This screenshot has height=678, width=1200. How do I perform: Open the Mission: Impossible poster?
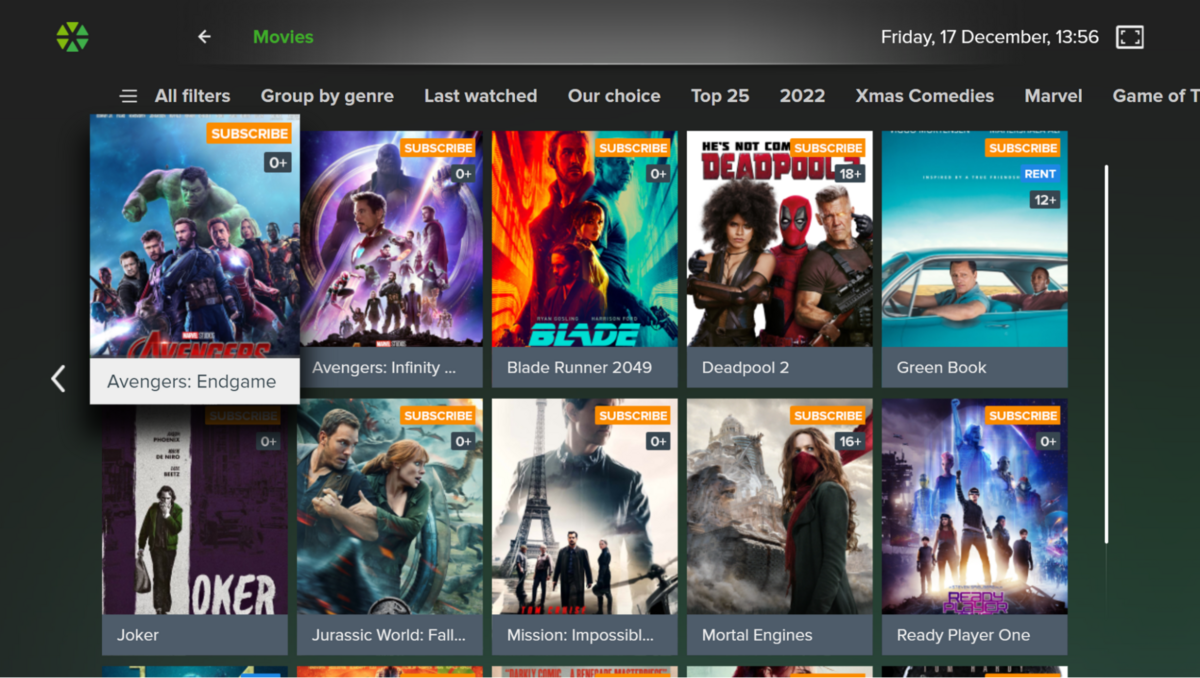(x=585, y=506)
